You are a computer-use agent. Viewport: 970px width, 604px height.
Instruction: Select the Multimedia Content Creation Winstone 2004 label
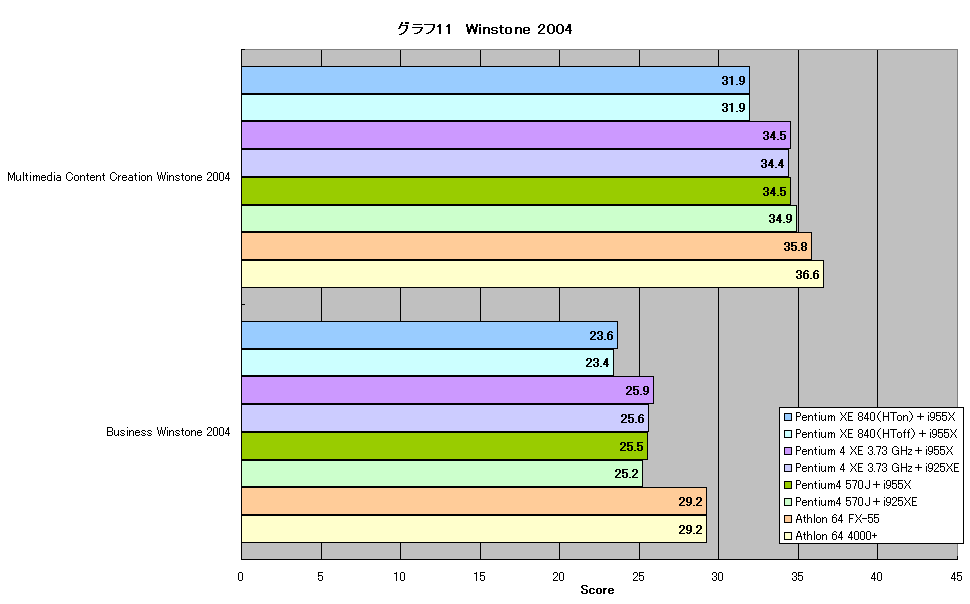click(x=119, y=177)
